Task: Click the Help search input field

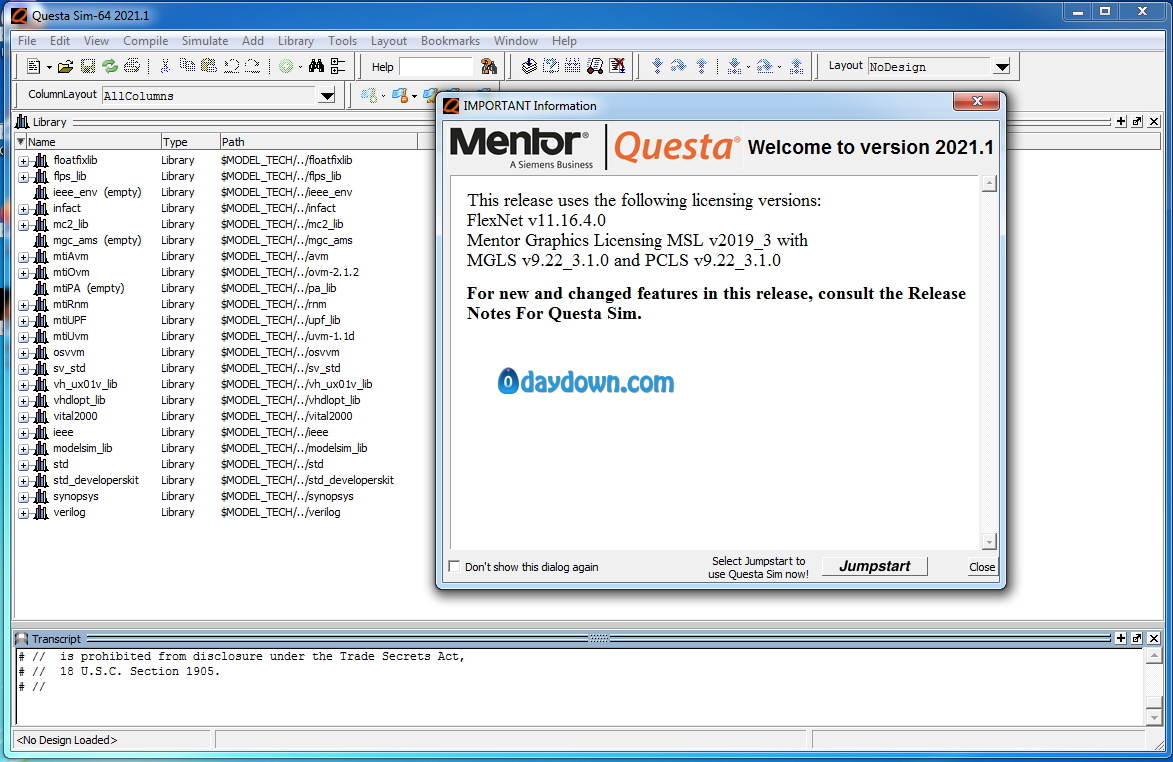Action: click(x=436, y=67)
